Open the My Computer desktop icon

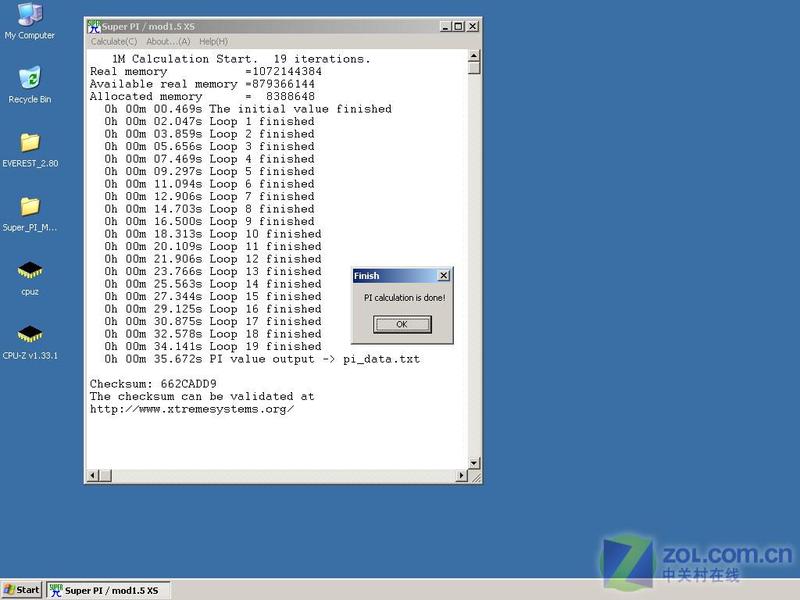click(x=30, y=20)
